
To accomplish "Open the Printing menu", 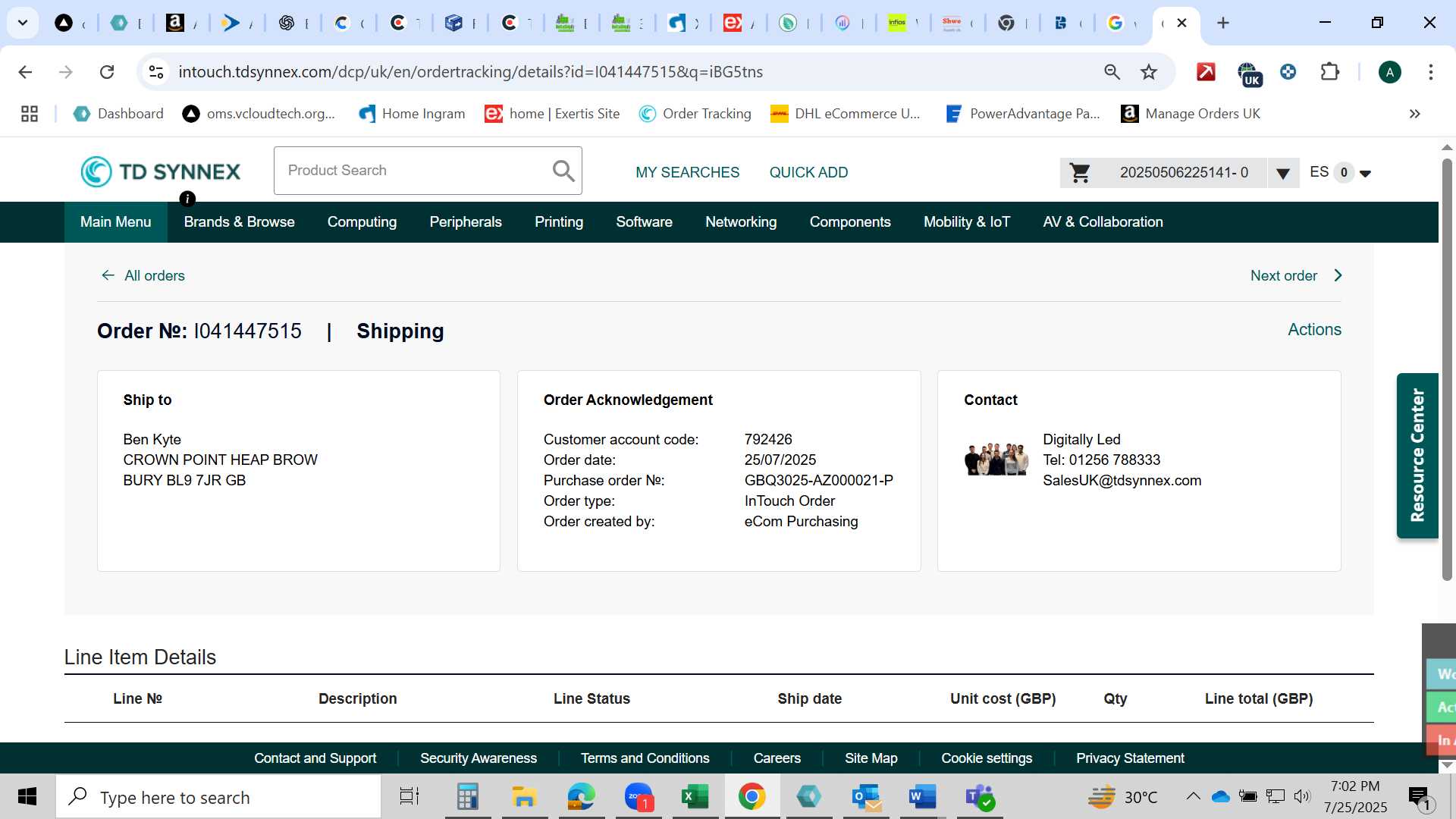I will click(559, 222).
